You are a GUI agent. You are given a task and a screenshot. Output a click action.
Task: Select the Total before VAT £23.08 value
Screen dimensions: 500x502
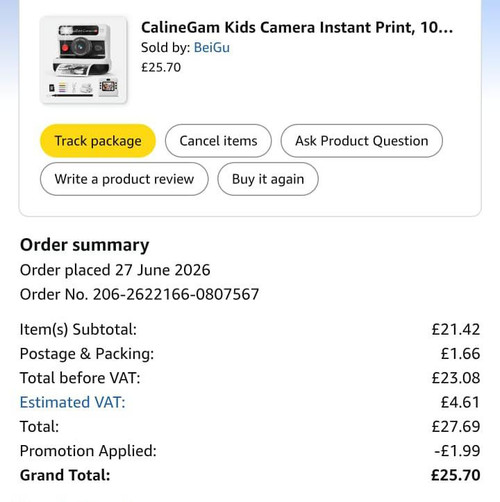pyautogui.click(x=456, y=378)
